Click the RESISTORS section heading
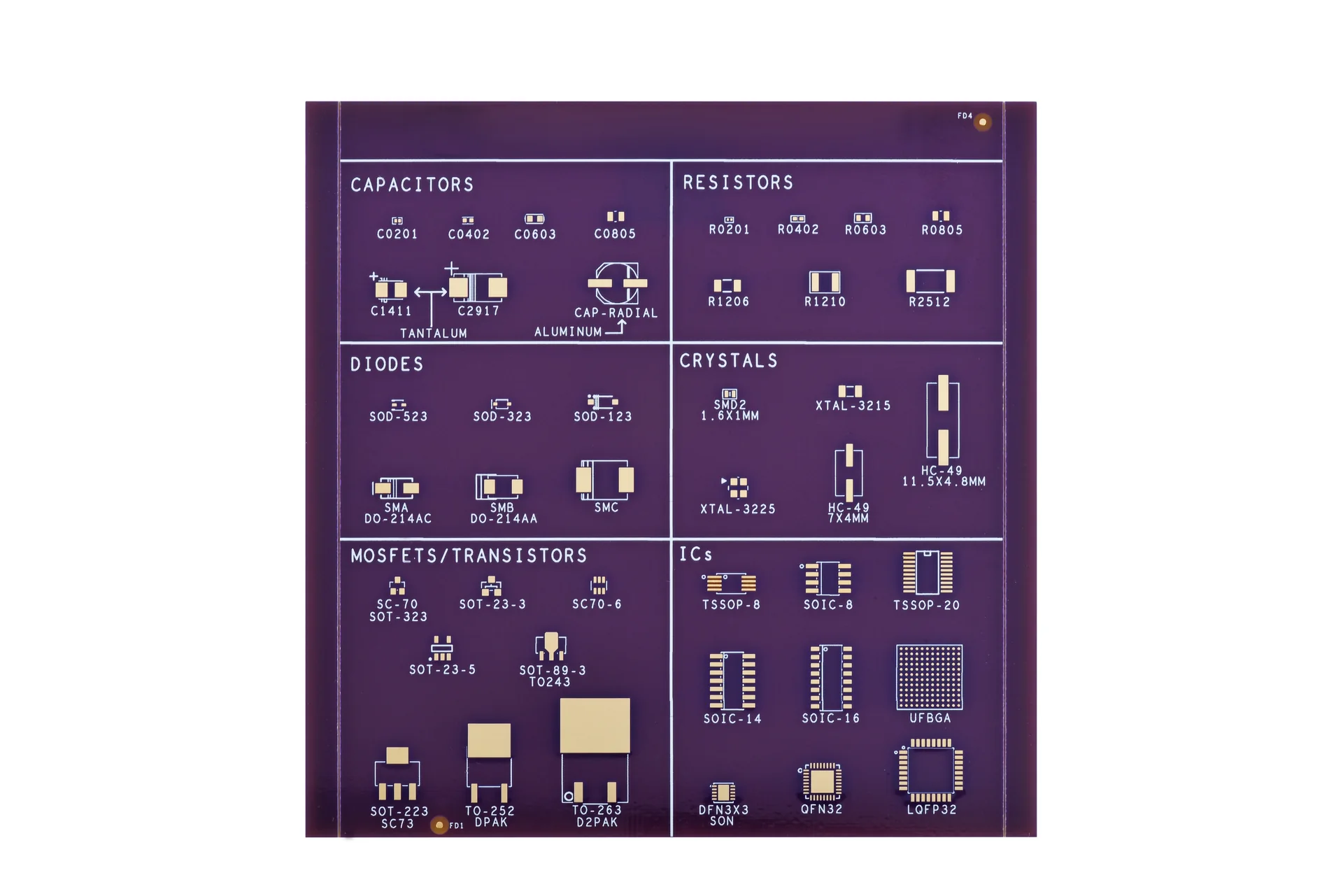The width and height of the screenshot is (1343, 896). 738,183
